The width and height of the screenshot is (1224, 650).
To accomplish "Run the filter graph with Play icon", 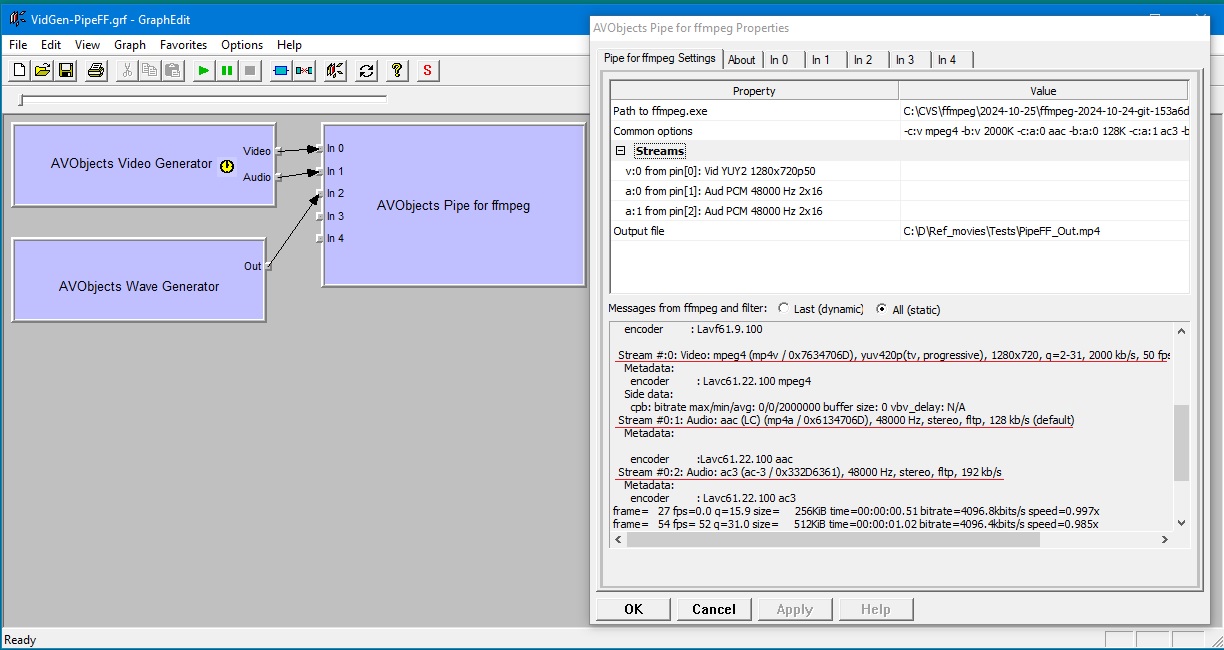I will pos(203,70).
